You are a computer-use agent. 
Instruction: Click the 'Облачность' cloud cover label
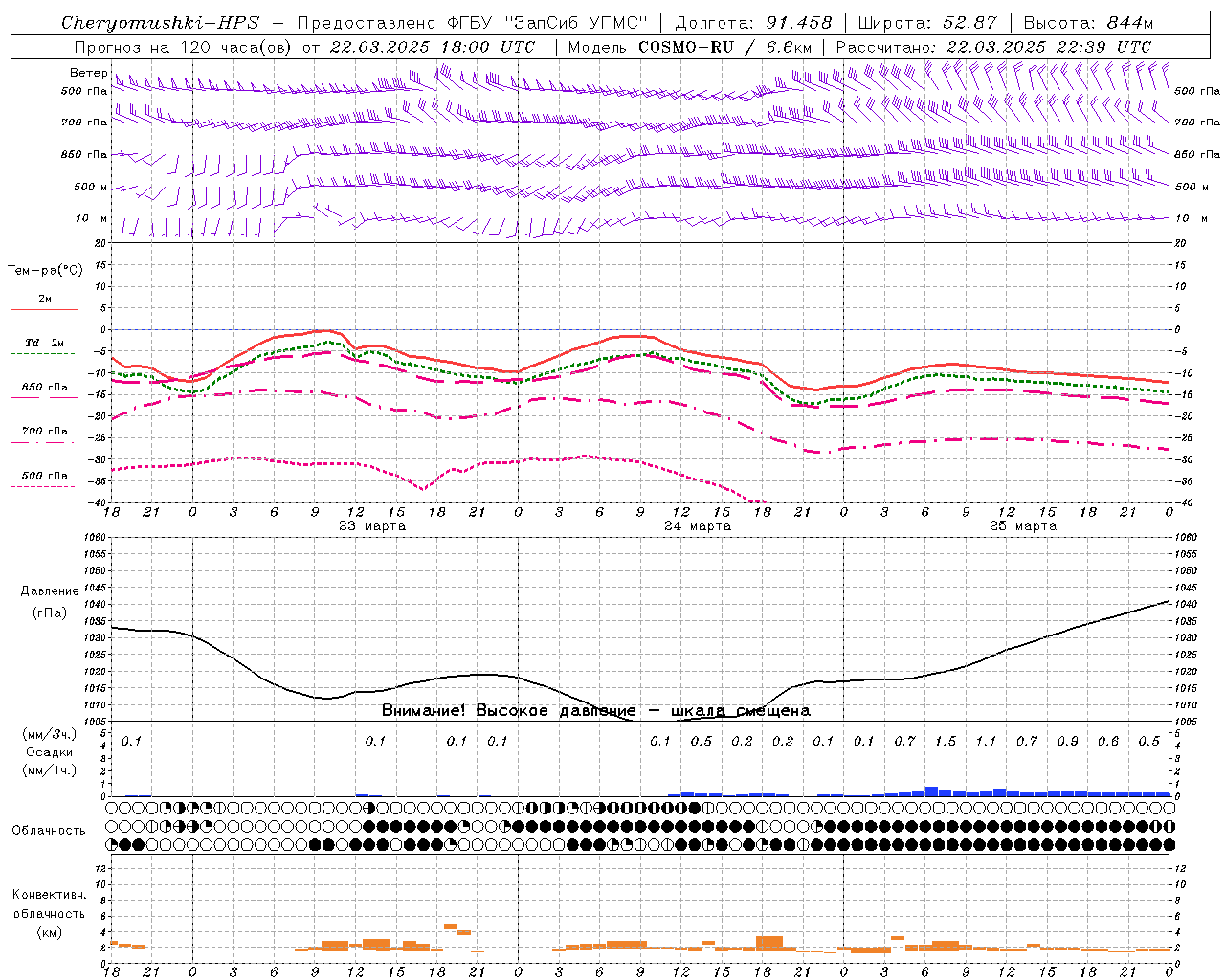coord(49,831)
